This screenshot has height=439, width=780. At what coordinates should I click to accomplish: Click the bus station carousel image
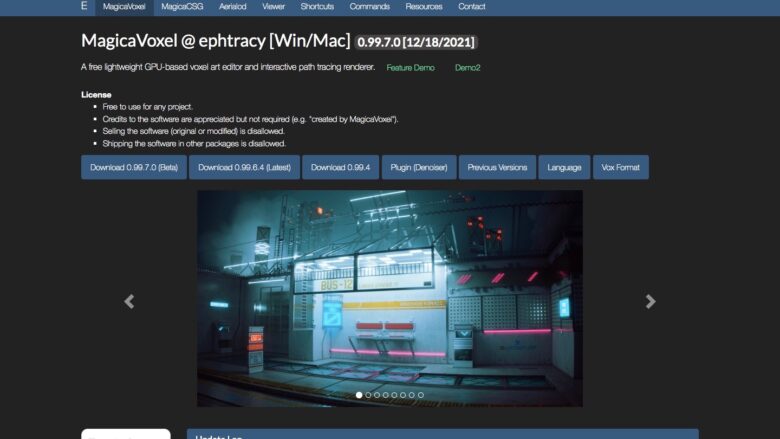click(x=390, y=298)
